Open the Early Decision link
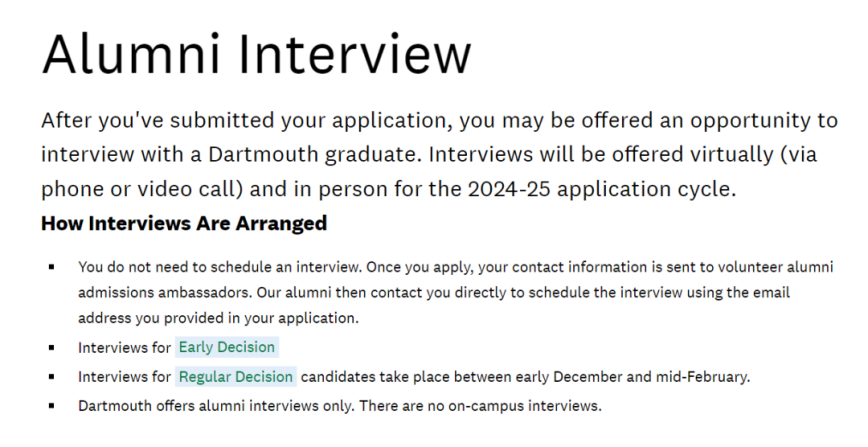868x447 pixels. (x=227, y=347)
